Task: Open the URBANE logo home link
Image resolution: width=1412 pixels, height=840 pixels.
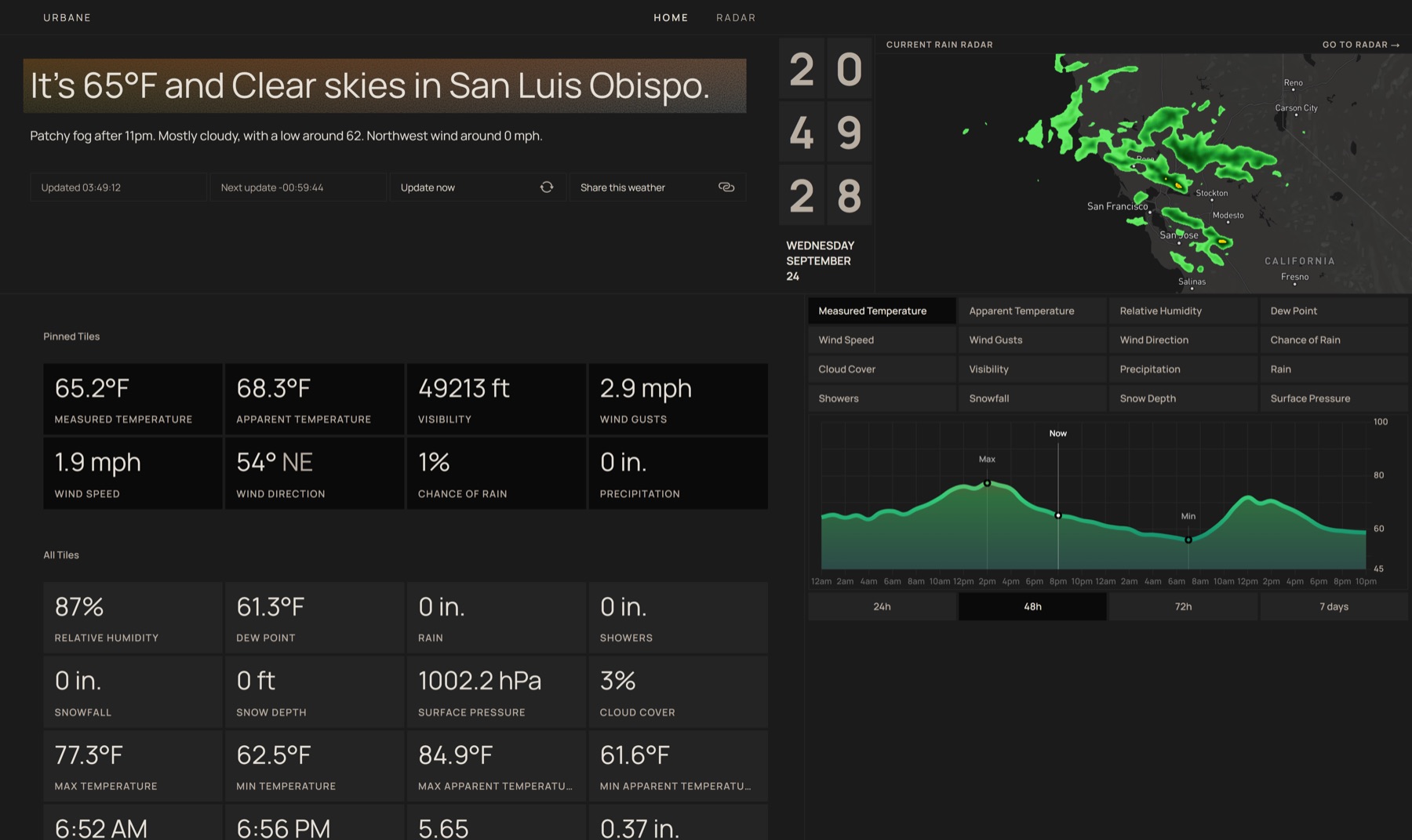Action: 67,17
